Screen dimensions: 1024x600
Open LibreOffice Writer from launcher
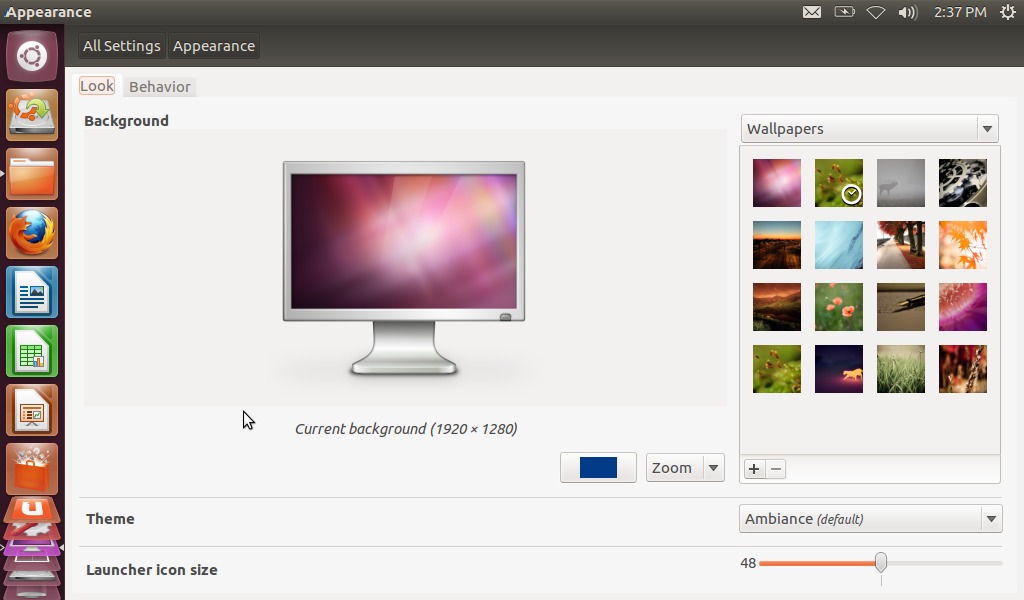pos(32,292)
